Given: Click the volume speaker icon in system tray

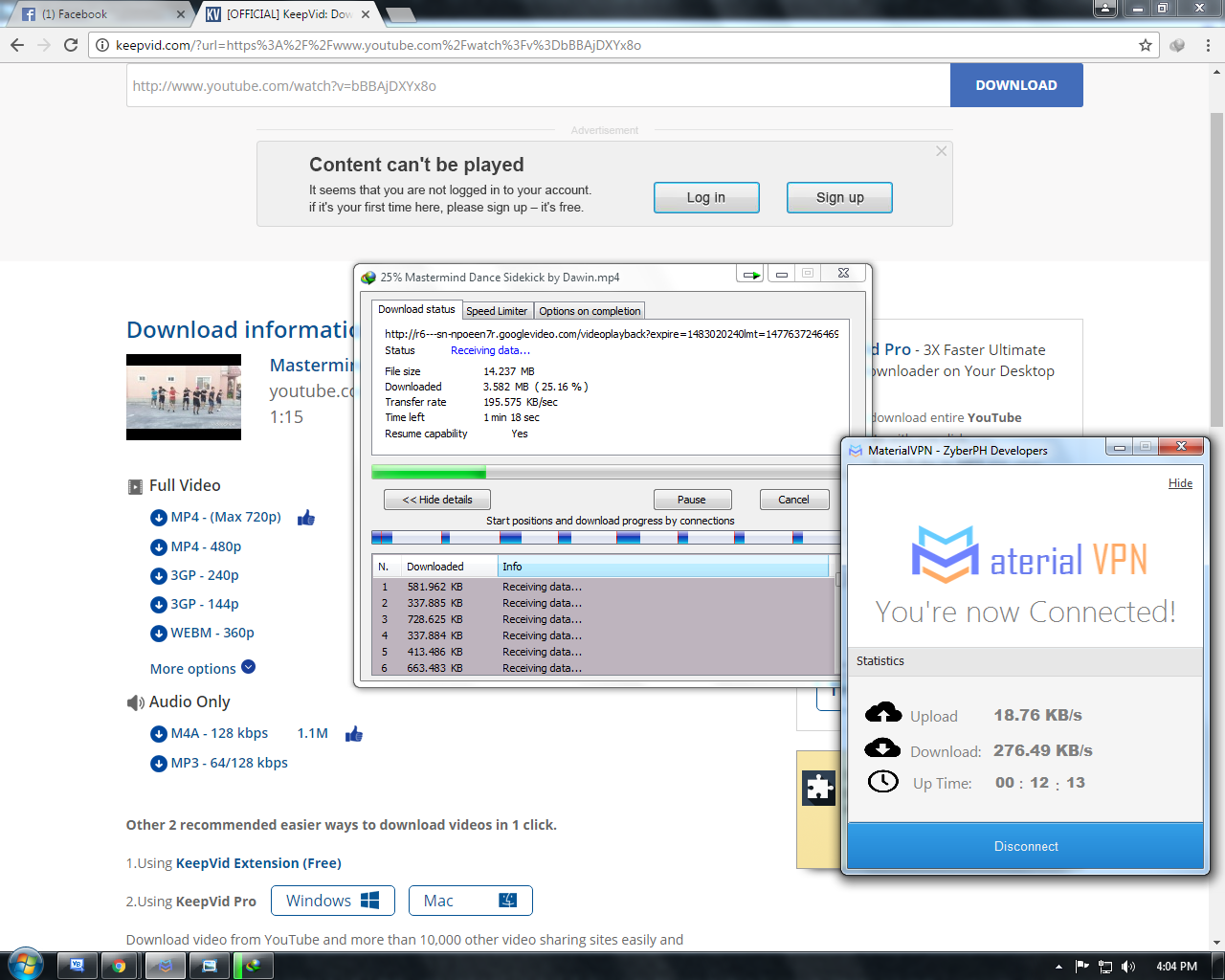Looking at the screenshot, I should [1128, 967].
